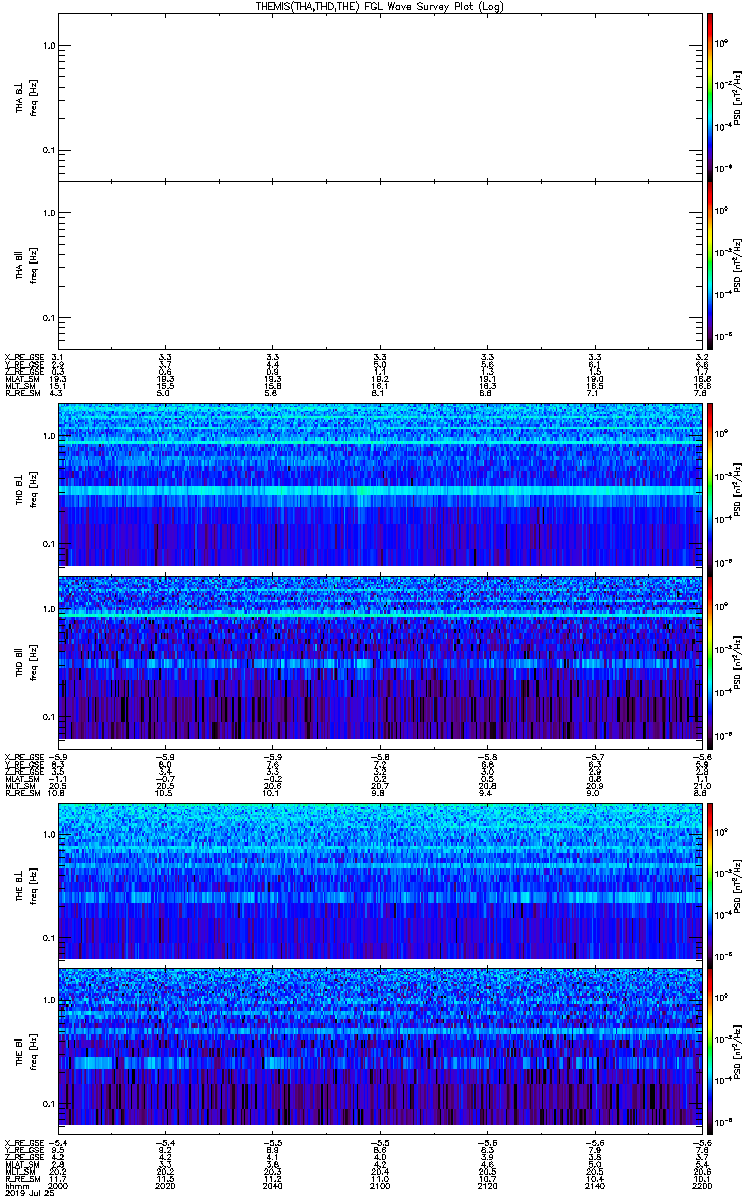Click the empty THA B-perp spectrogram panel
The image size is (750, 1200).
click(x=379, y=95)
